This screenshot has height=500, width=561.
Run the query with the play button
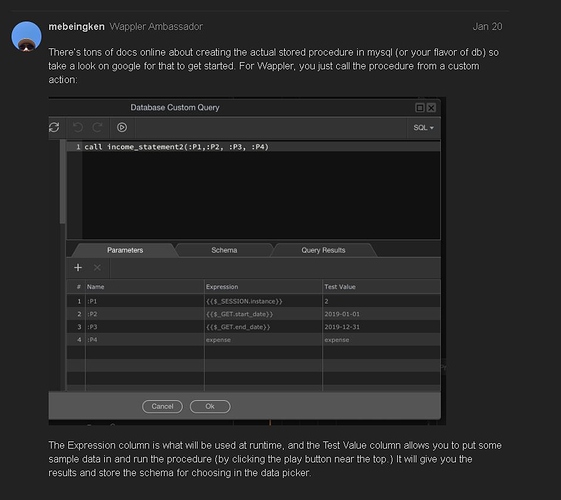click(122, 127)
